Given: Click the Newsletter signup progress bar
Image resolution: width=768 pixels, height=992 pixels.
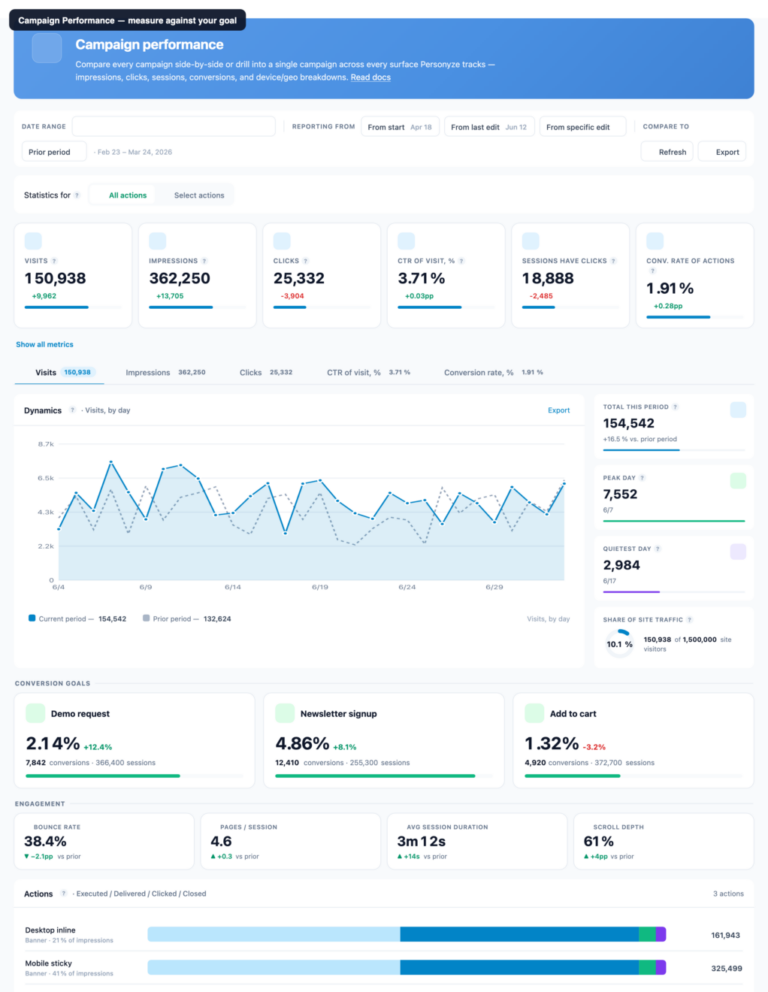Looking at the screenshot, I should [384, 776].
